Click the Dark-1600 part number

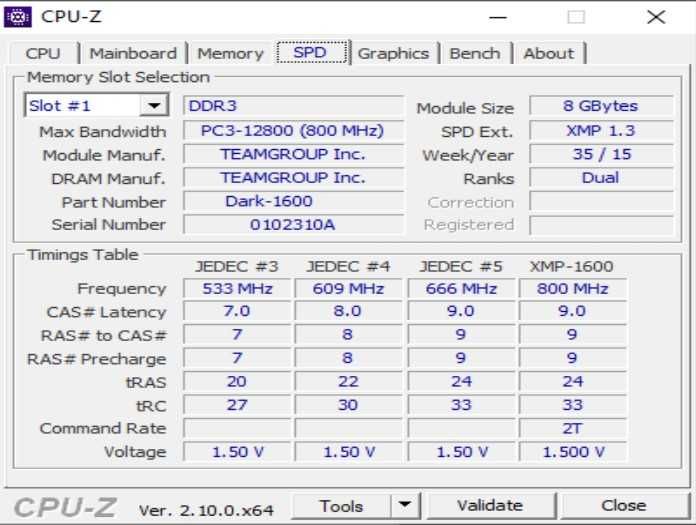pos(293,201)
